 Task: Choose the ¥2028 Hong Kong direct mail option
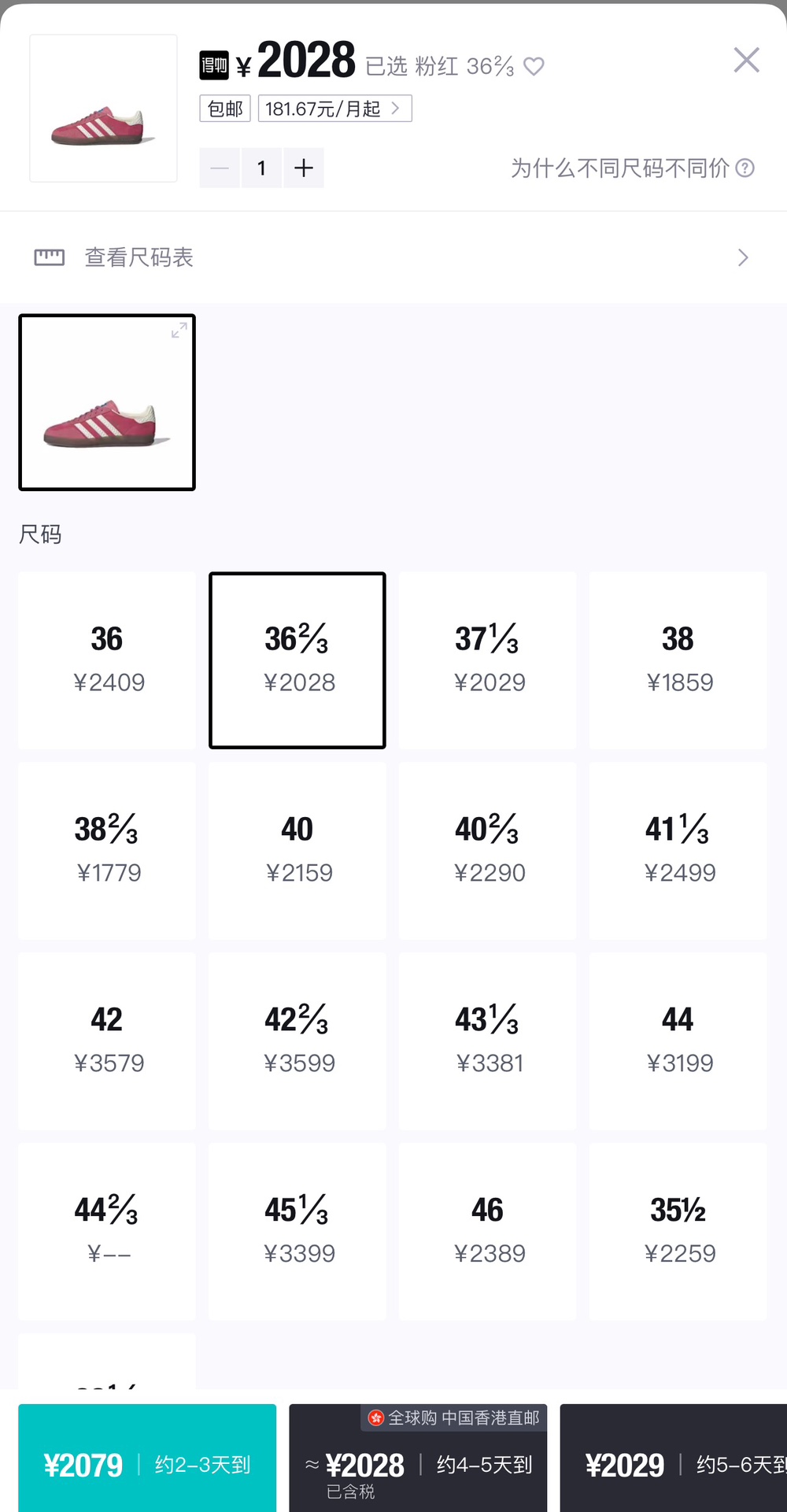click(418, 1464)
